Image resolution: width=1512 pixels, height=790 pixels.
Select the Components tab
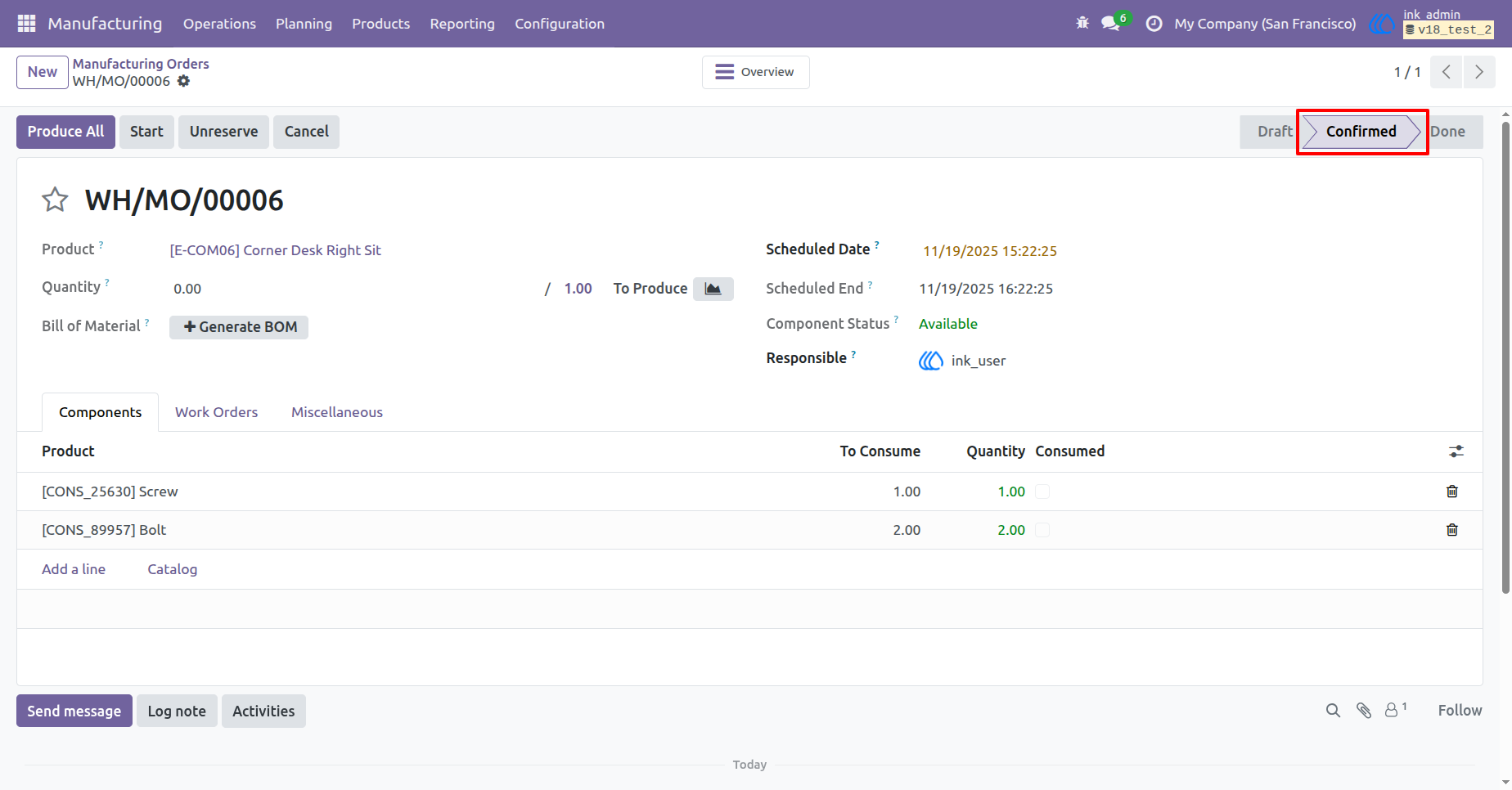[100, 412]
